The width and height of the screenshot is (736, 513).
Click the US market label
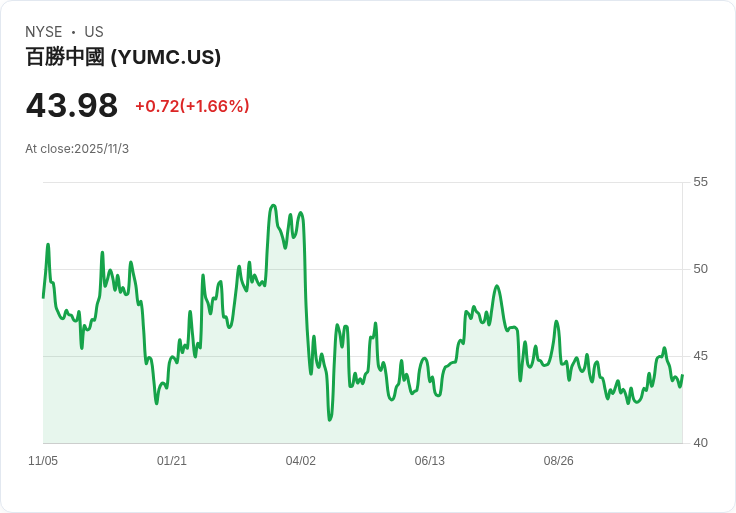pos(94,32)
